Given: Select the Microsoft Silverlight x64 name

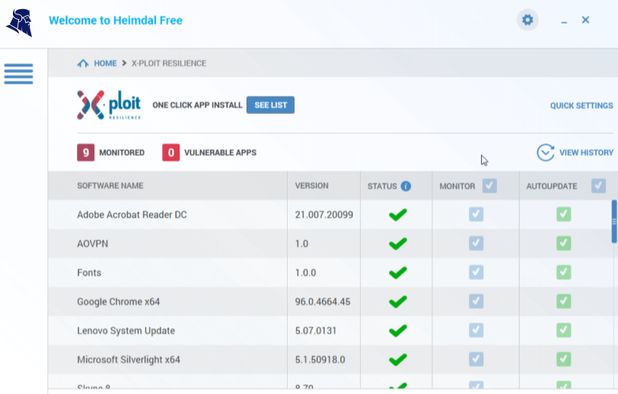Looking at the screenshot, I should click(128, 359).
